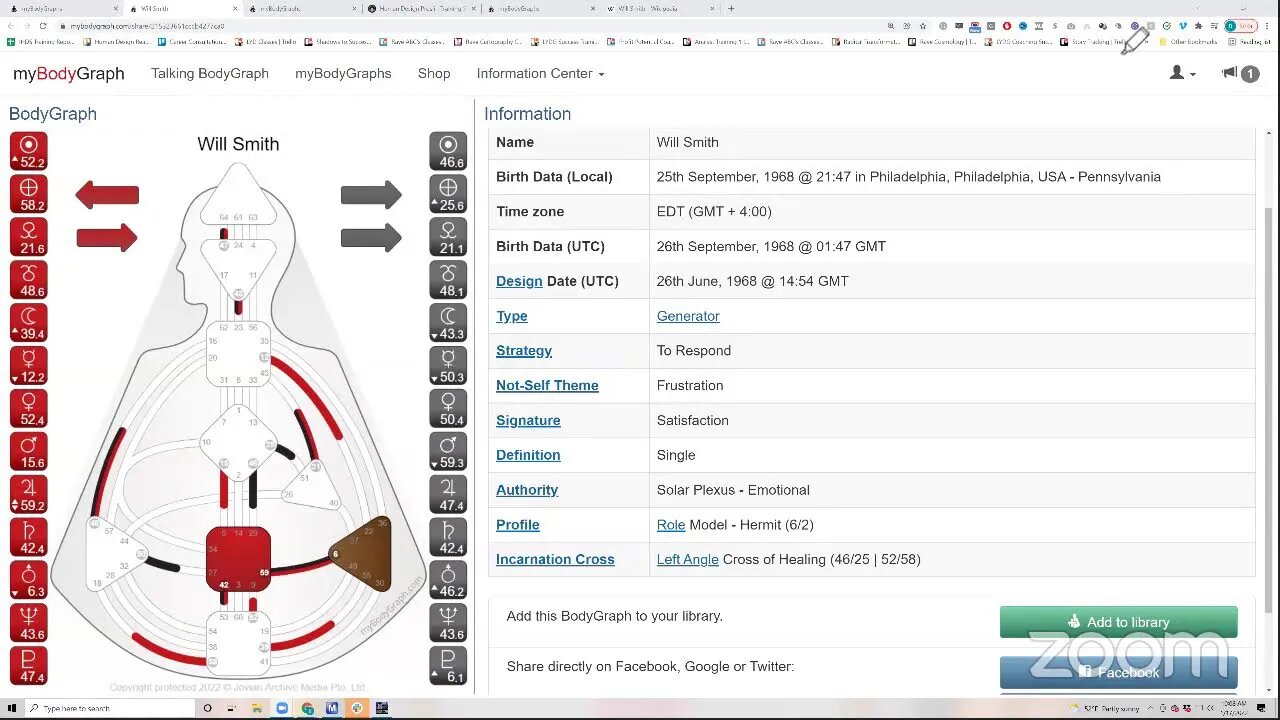
Task: Follow the Role link in Profile row
Action: click(x=671, y=525)
